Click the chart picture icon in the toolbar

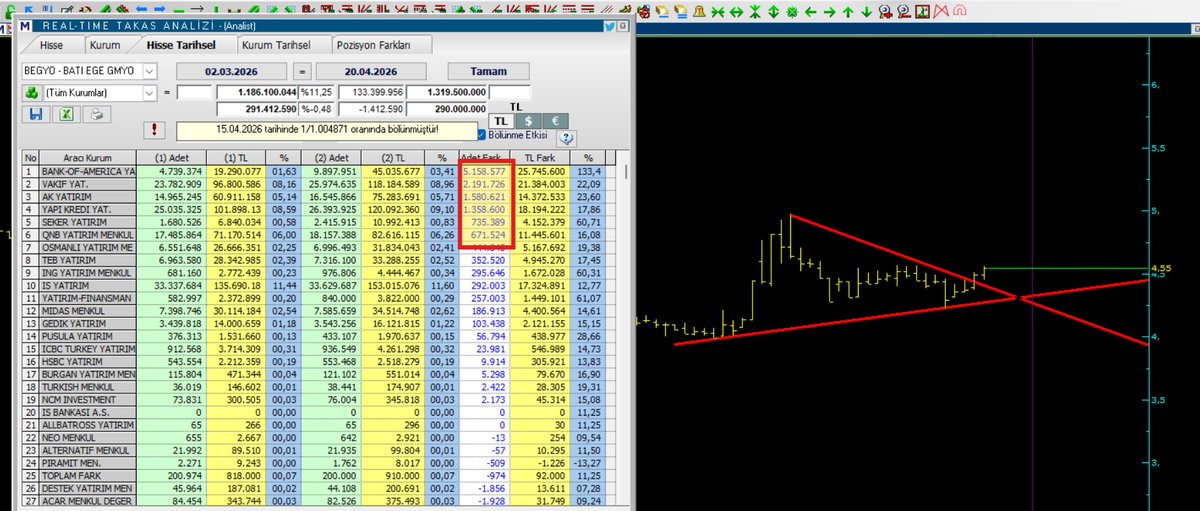pos(922,12)
